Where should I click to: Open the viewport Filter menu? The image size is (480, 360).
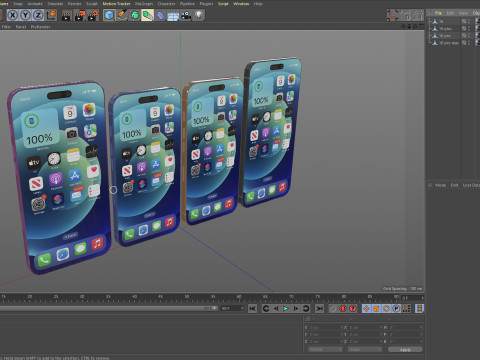click(x=6, y=27)
